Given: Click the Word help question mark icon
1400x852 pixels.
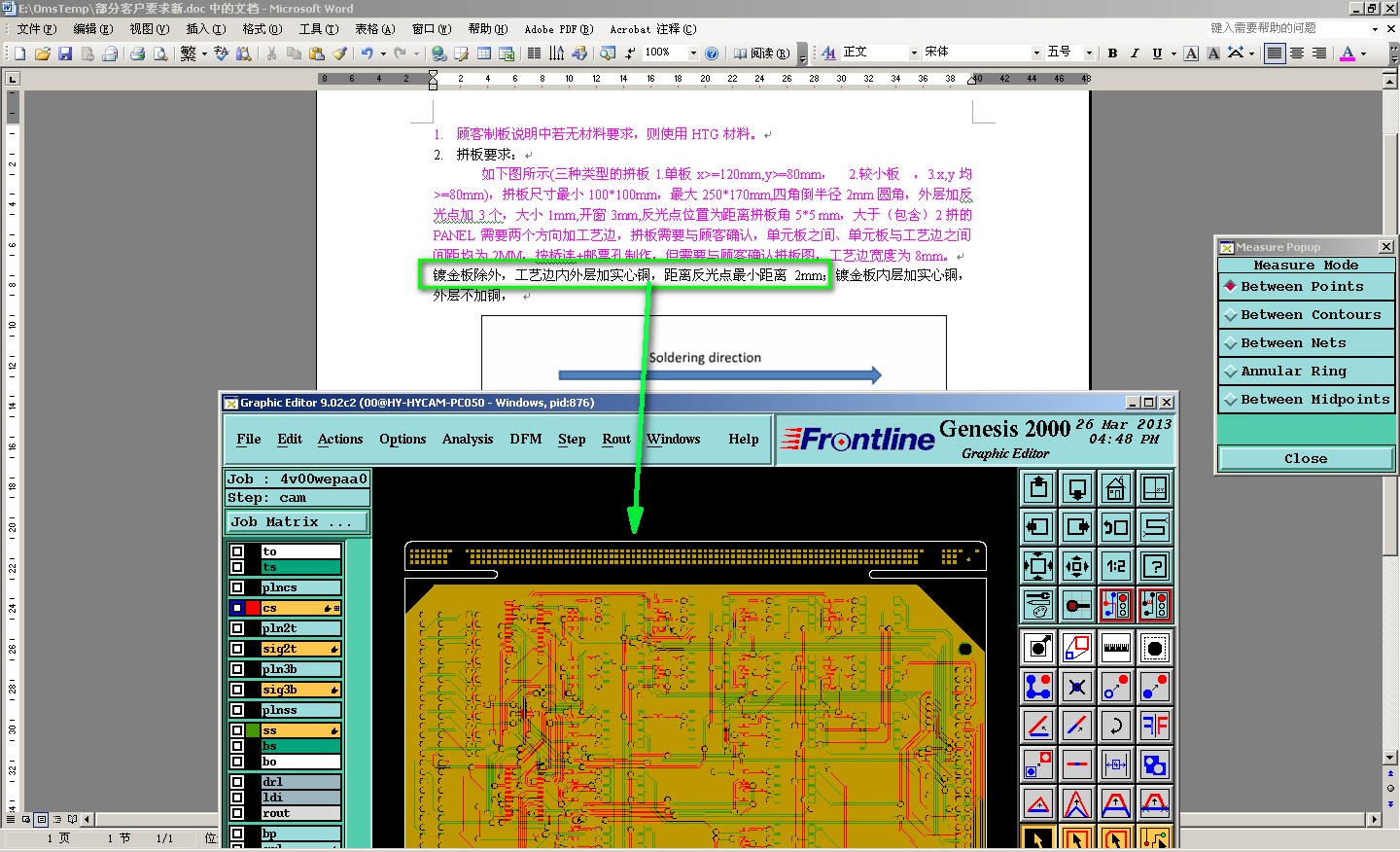Looking at the screenshot, I should pos(712,53).
